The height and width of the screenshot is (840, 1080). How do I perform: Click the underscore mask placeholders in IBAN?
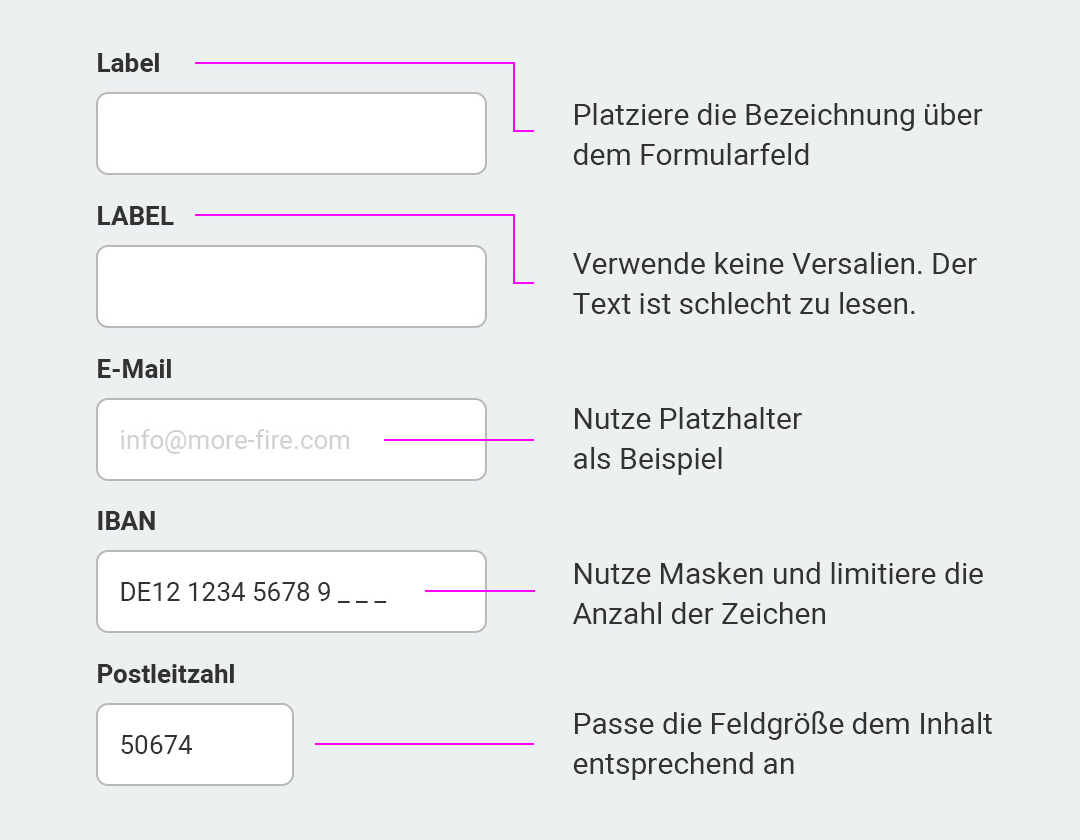pos(362,600)
